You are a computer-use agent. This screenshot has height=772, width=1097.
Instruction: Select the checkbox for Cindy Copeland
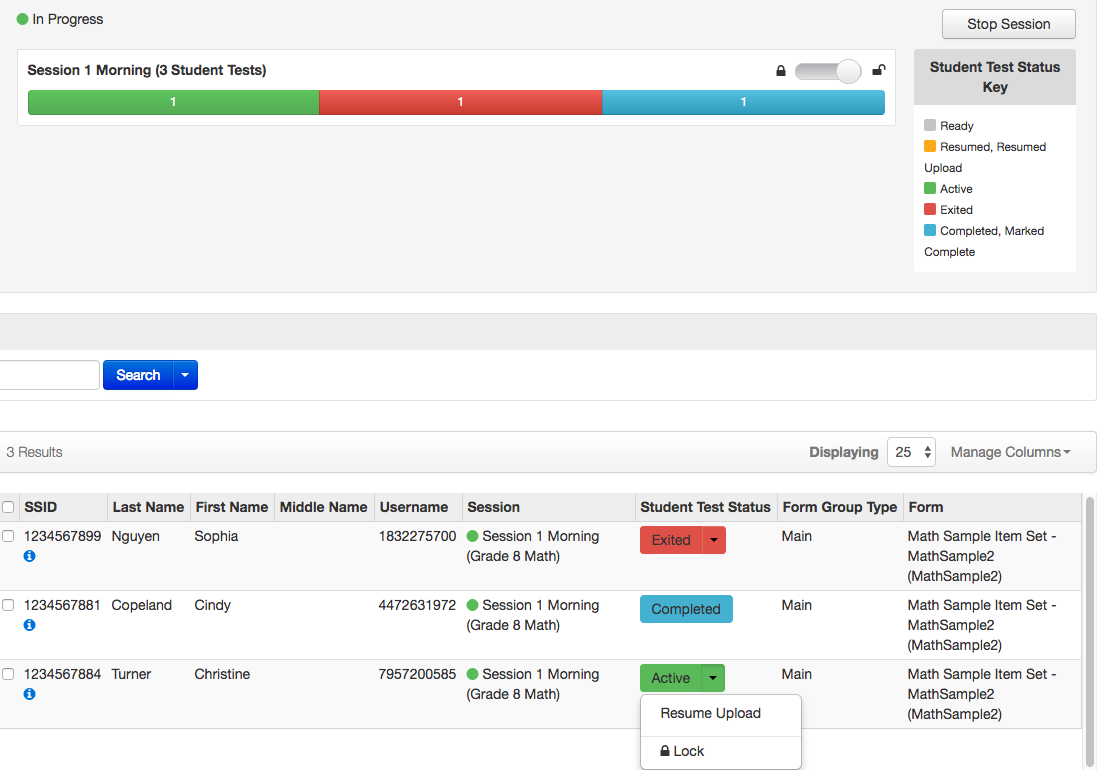click(8, 605)
